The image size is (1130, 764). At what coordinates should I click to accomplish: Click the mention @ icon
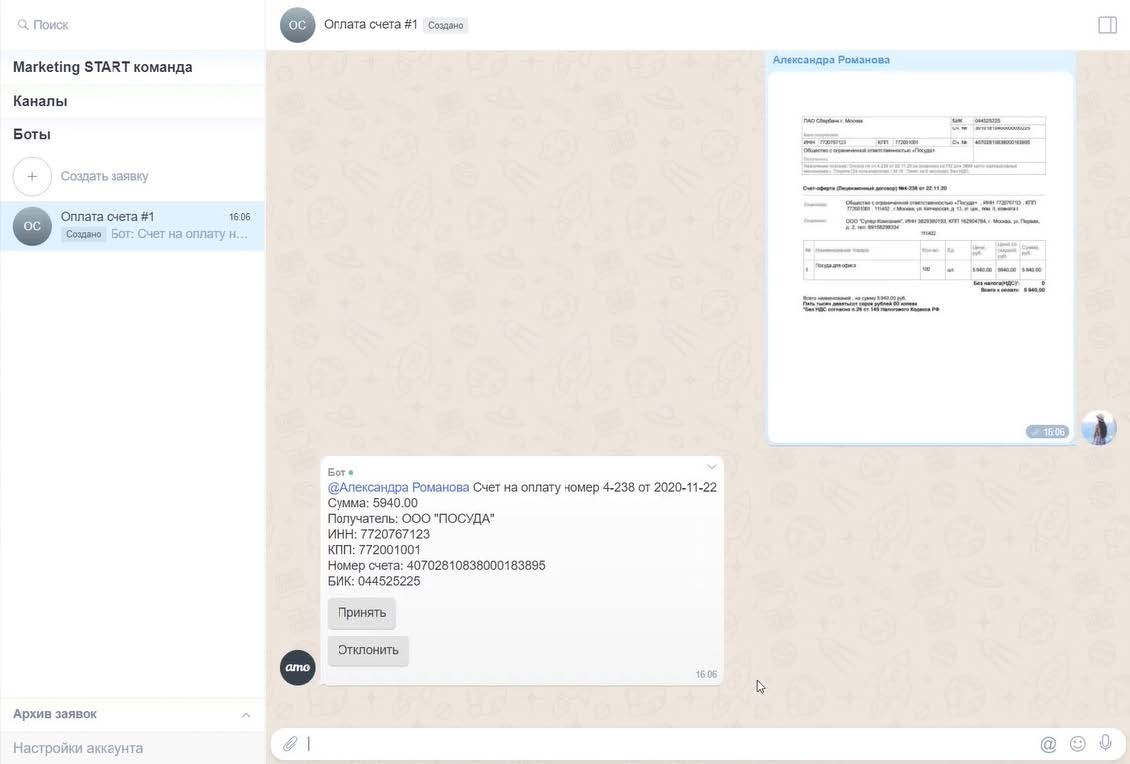(1048, 744)
